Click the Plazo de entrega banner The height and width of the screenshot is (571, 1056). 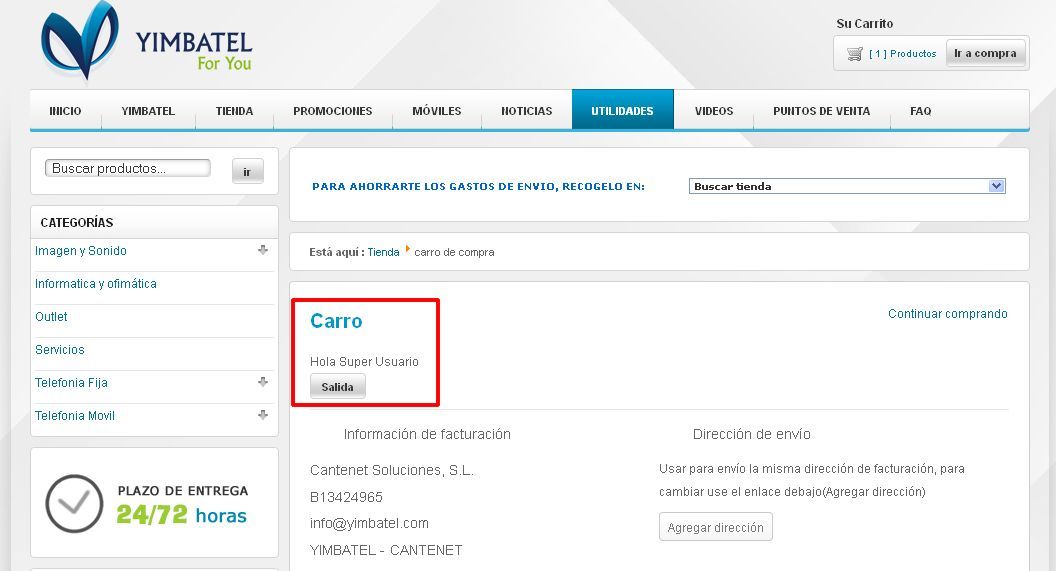(154, 503)
